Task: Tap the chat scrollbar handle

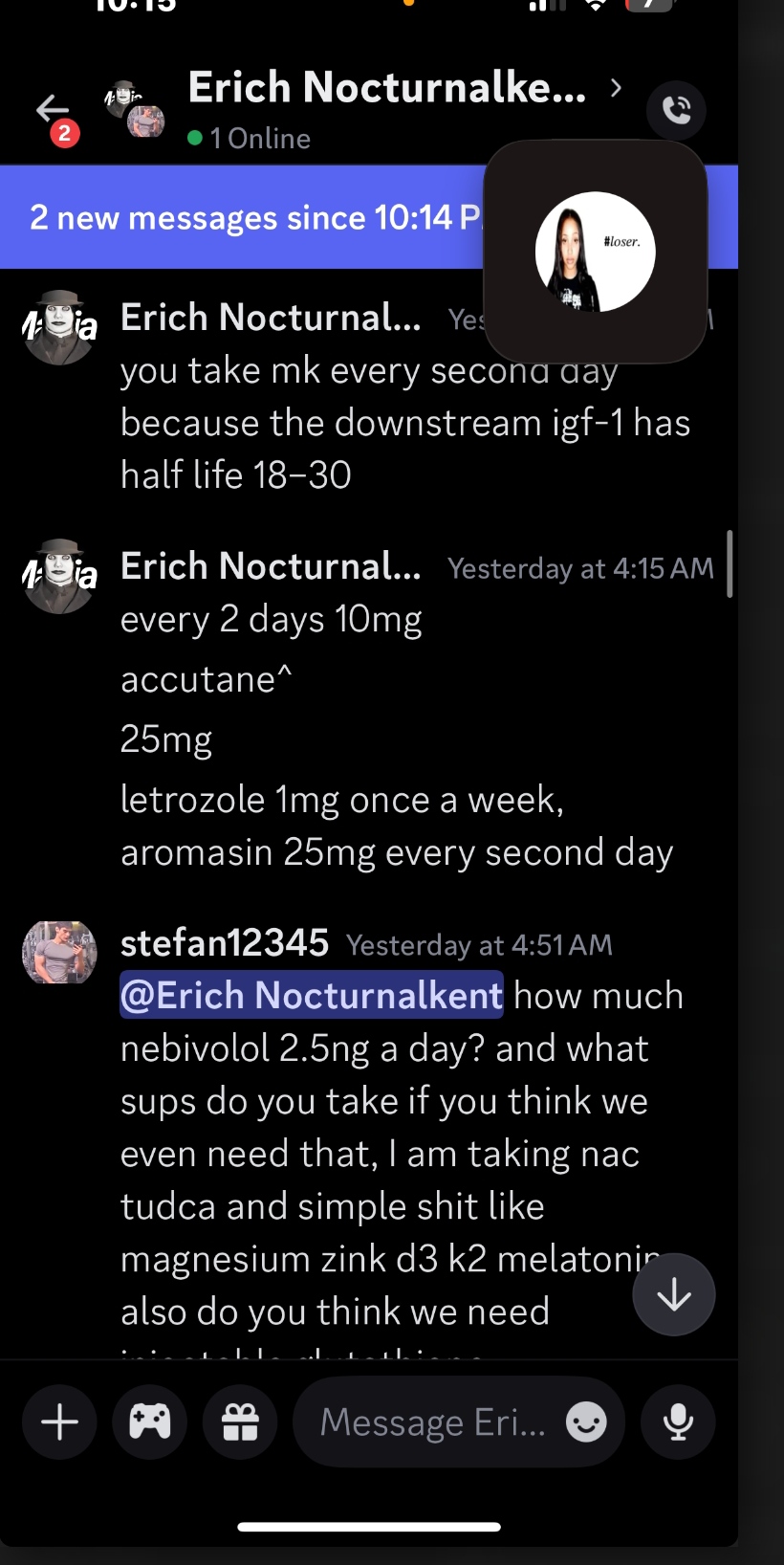Action: click(x=730, y=564)
